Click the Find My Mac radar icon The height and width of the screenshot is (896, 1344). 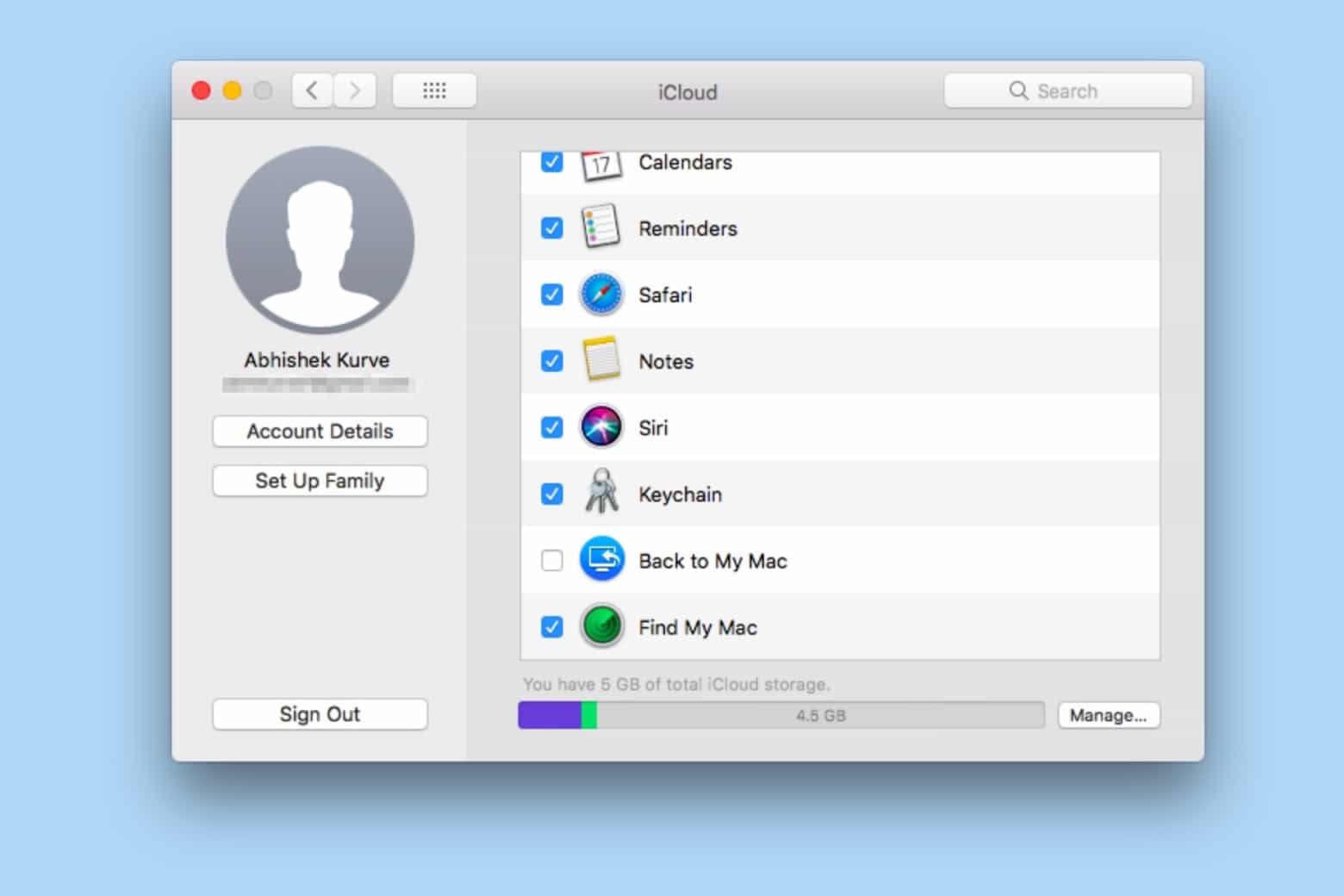click(600, 626)
